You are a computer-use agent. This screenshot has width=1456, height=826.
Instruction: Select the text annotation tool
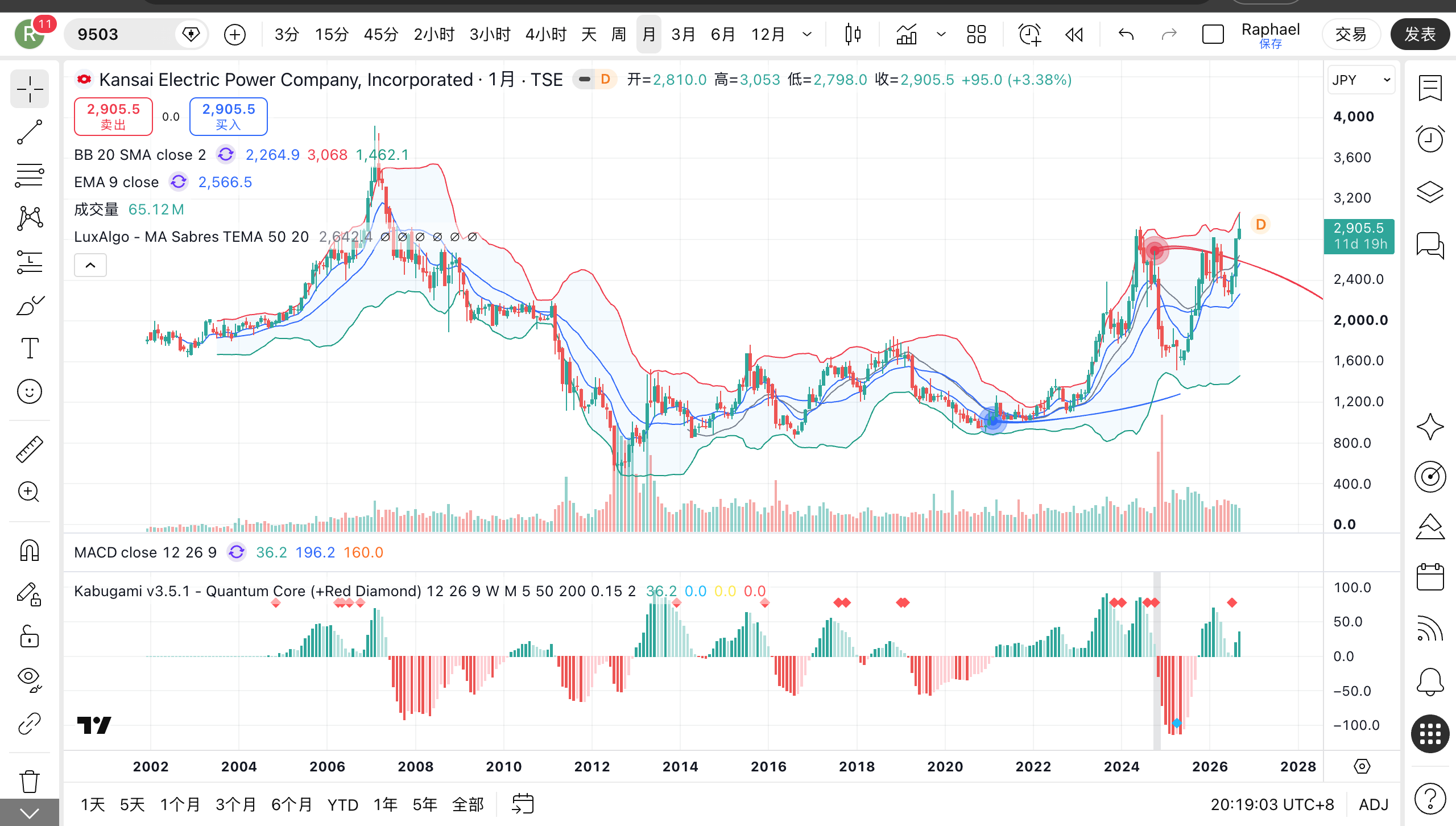tap(30, 348)
